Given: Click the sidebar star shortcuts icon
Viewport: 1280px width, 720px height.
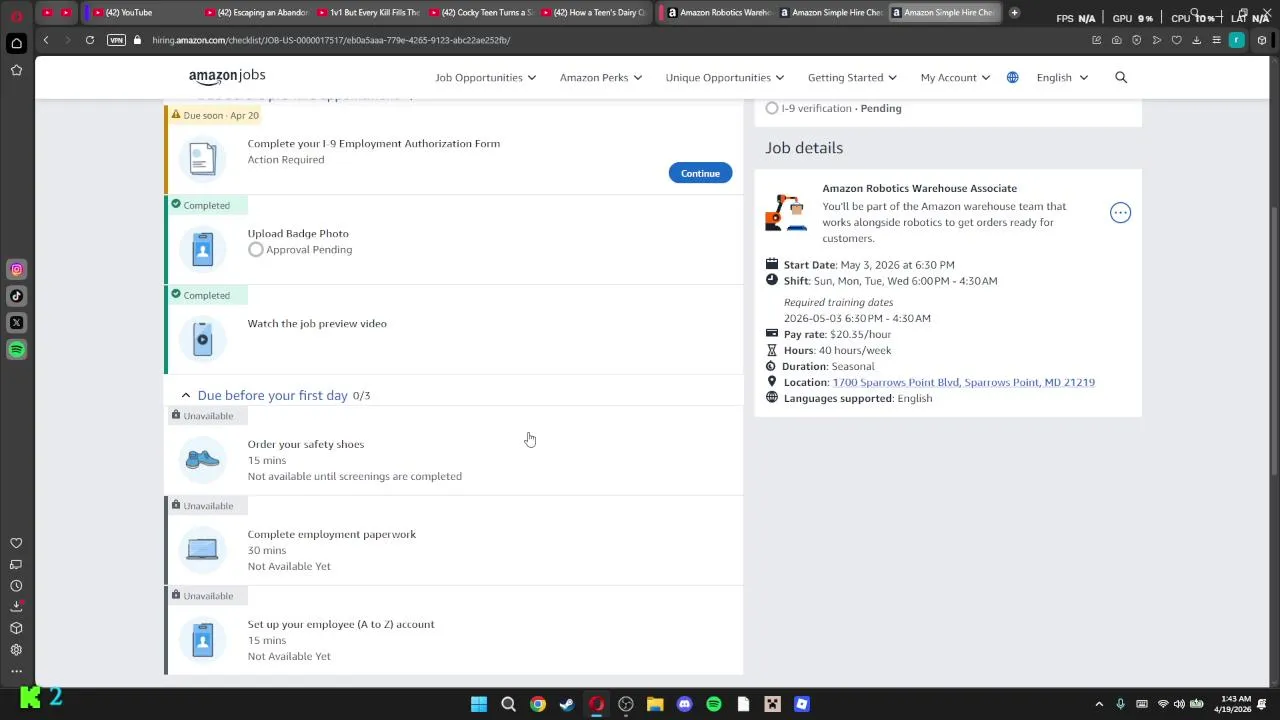Looking at the screenshot, I should coord(16,70).
